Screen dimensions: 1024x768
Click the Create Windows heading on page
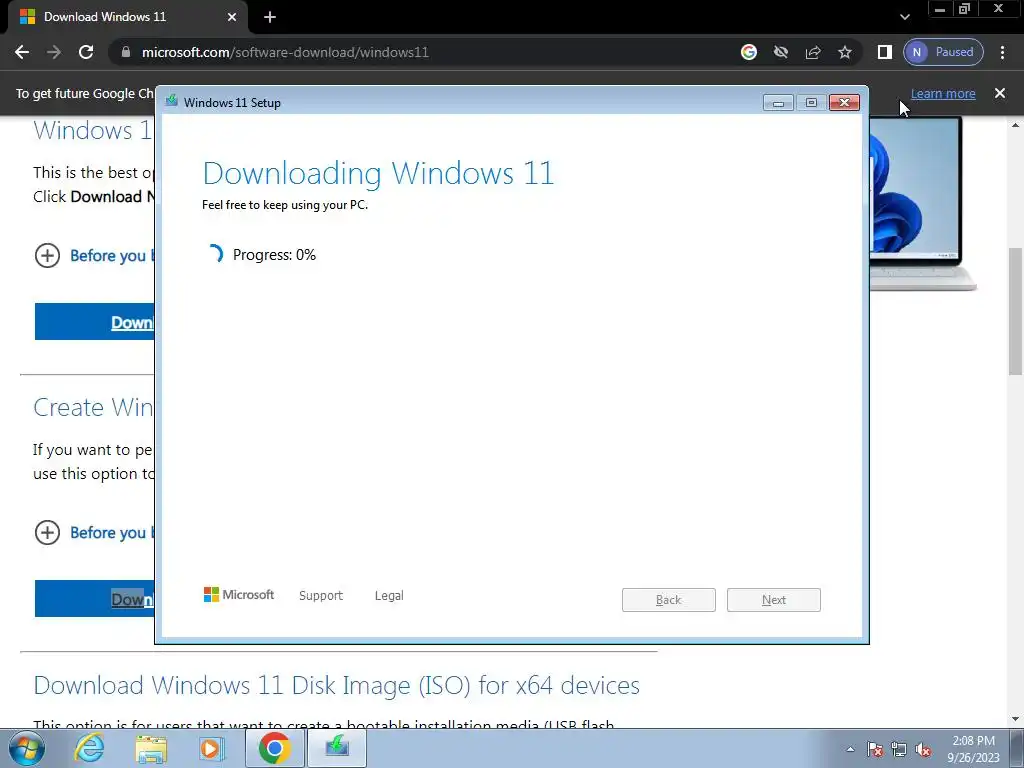pyautogui.click(x=93, y=408)
